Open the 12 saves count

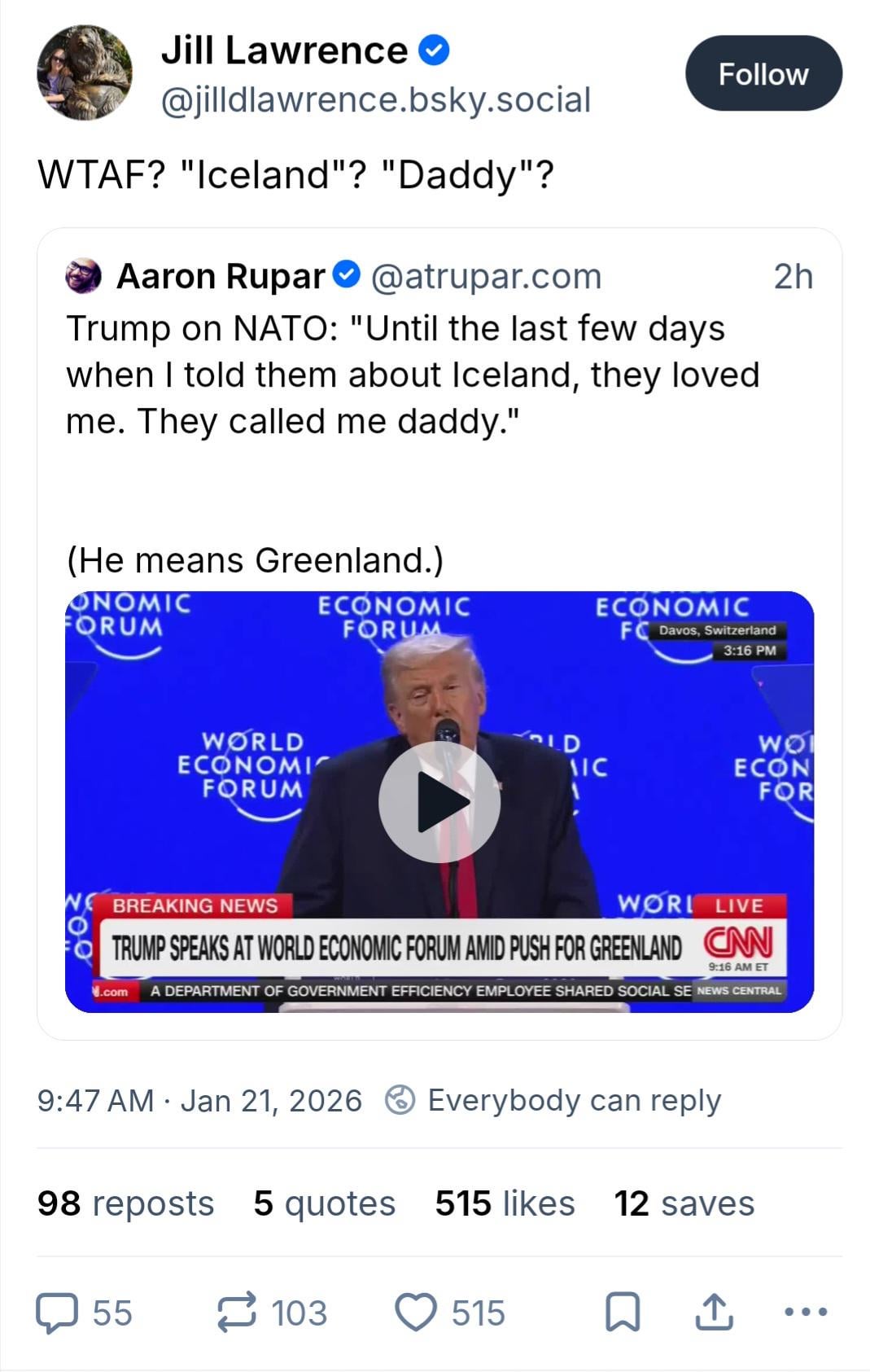click(684, 1203)
